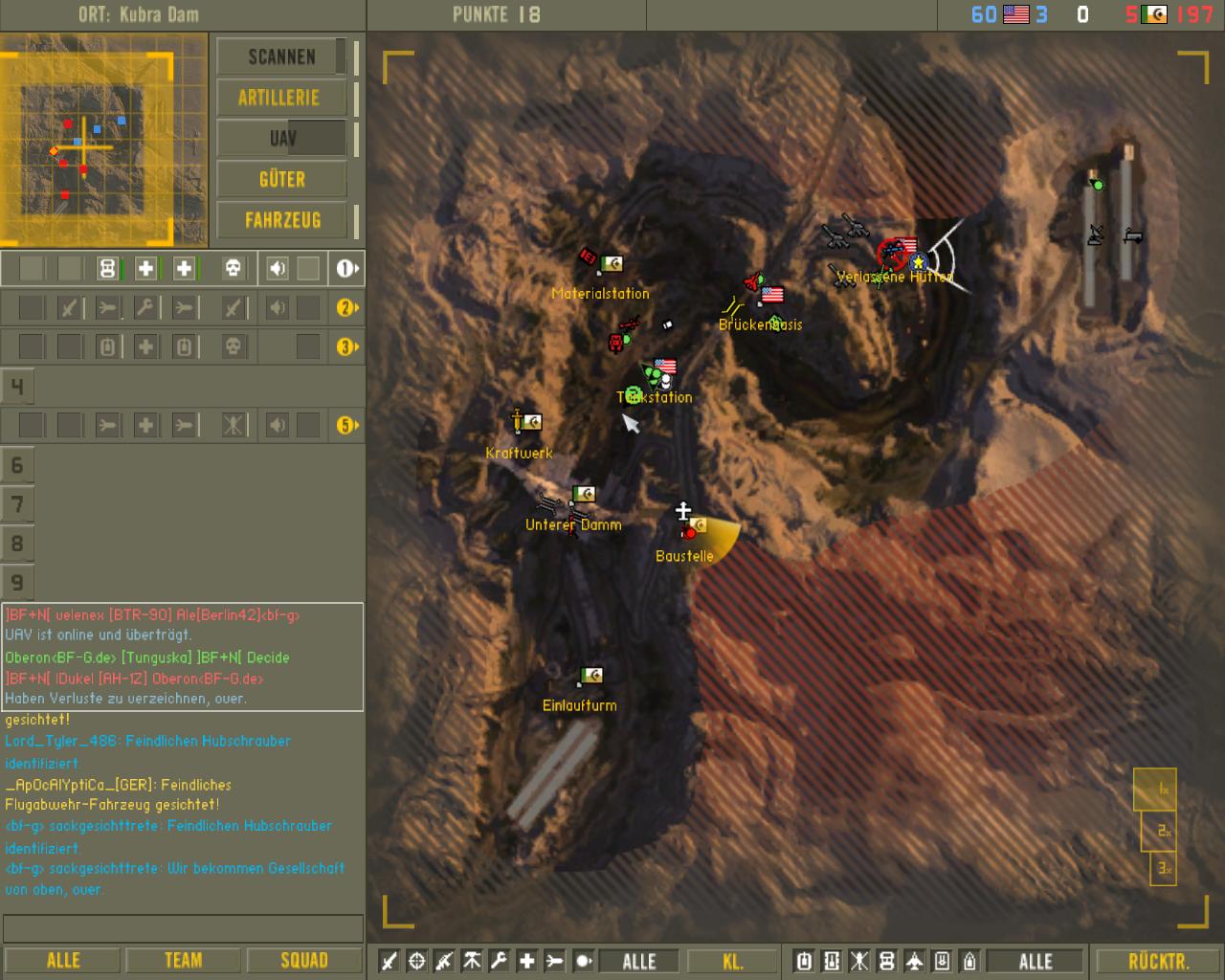Filter players by sniper crosshair kit
The image size is (1225, 980).
(x=416, y=961)
